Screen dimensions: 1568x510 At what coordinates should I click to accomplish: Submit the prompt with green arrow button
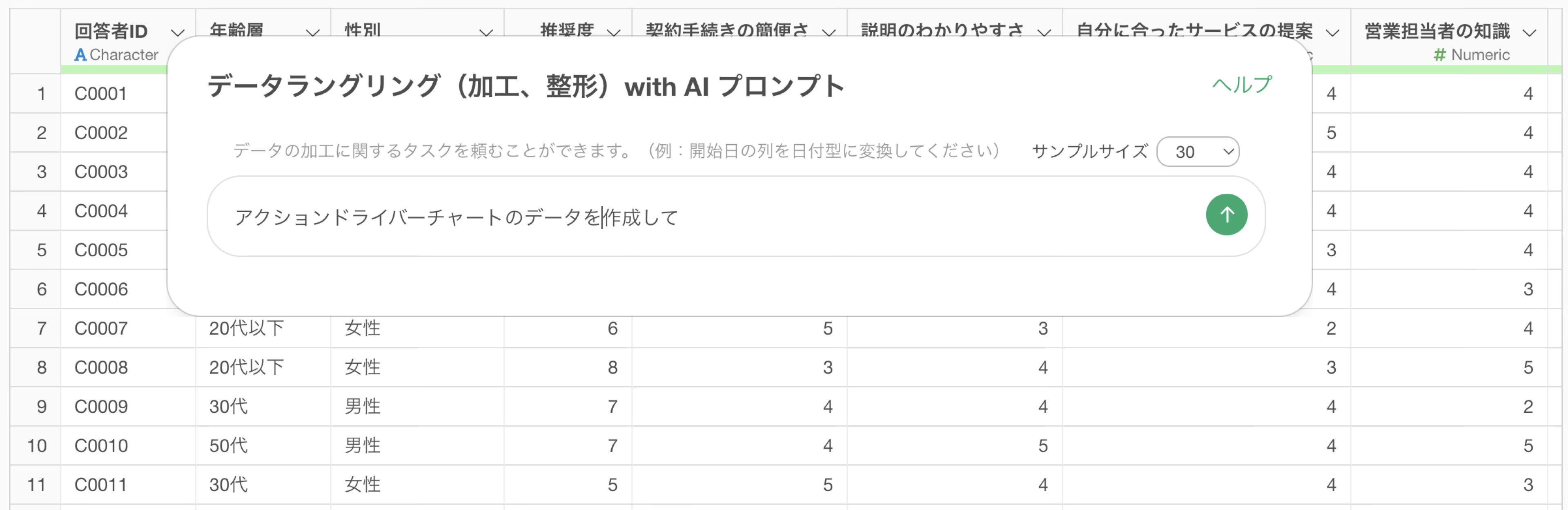click(1226, 215)
